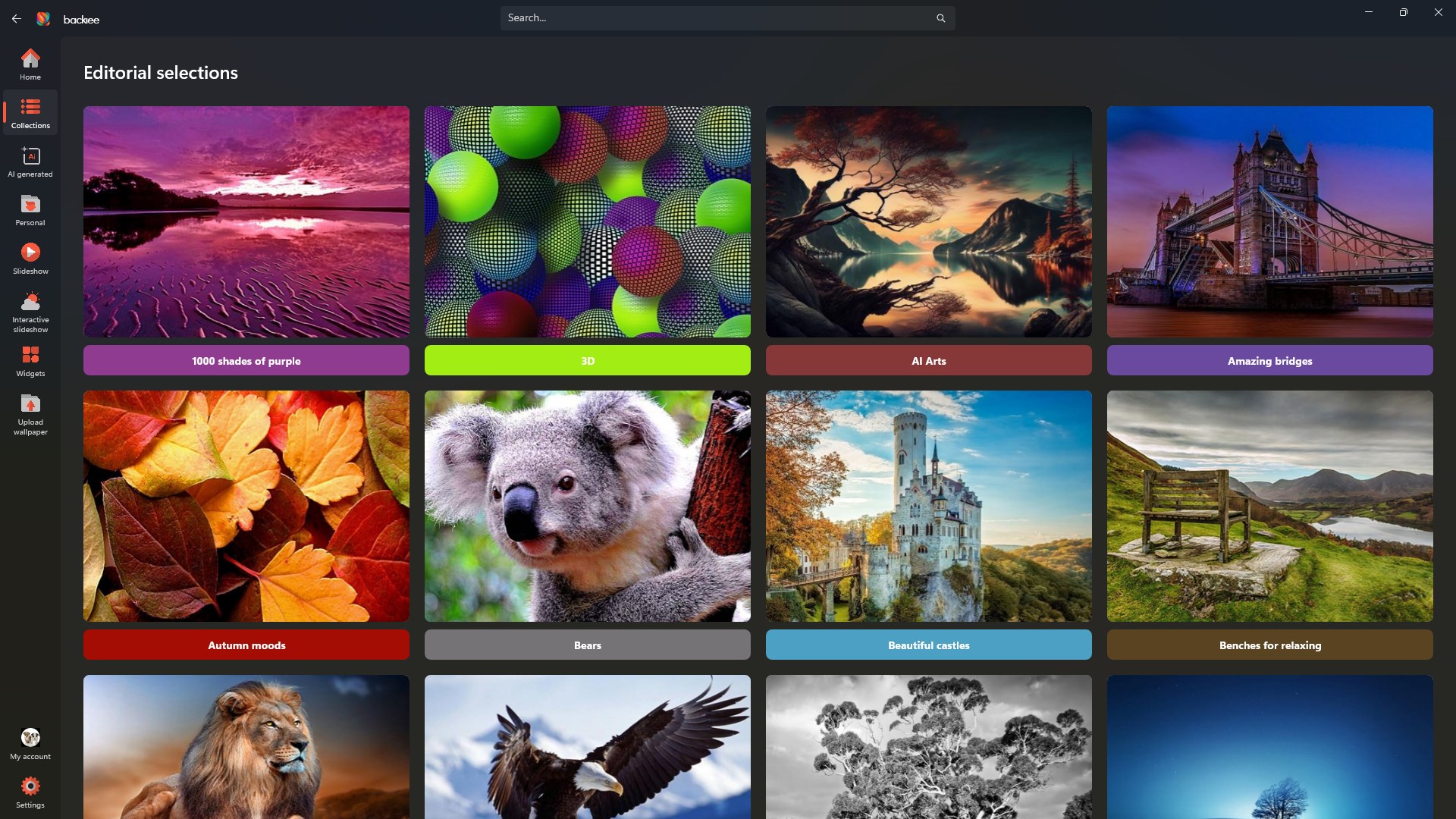Open the AI Arts collection button
Screen dimensions: 1456x819
pos(929,360)
